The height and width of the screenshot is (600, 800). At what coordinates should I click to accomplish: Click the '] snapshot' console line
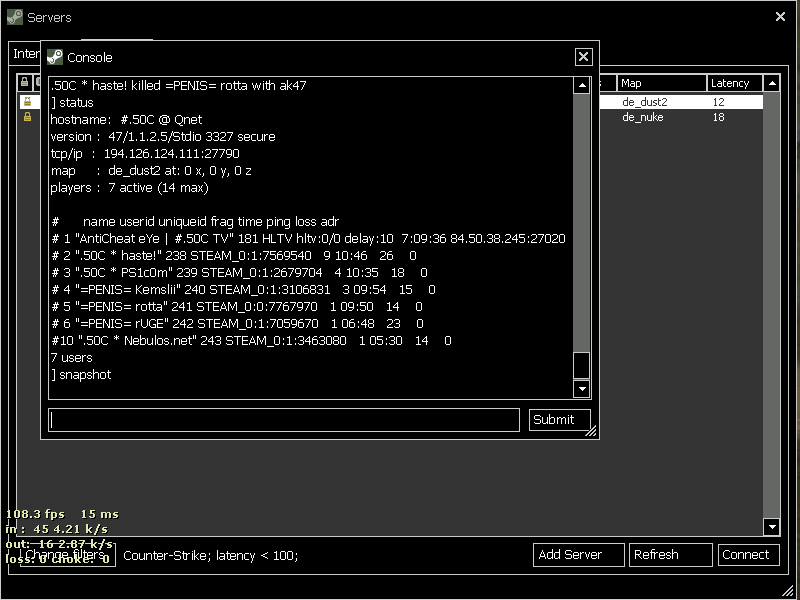click(x=81, y=374)
